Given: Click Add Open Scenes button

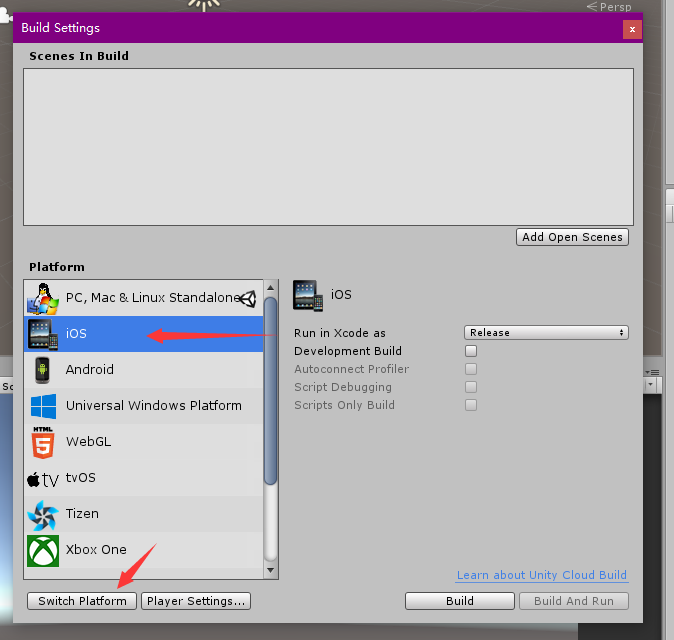Looking at the screenshot, I should click(573, 237).
